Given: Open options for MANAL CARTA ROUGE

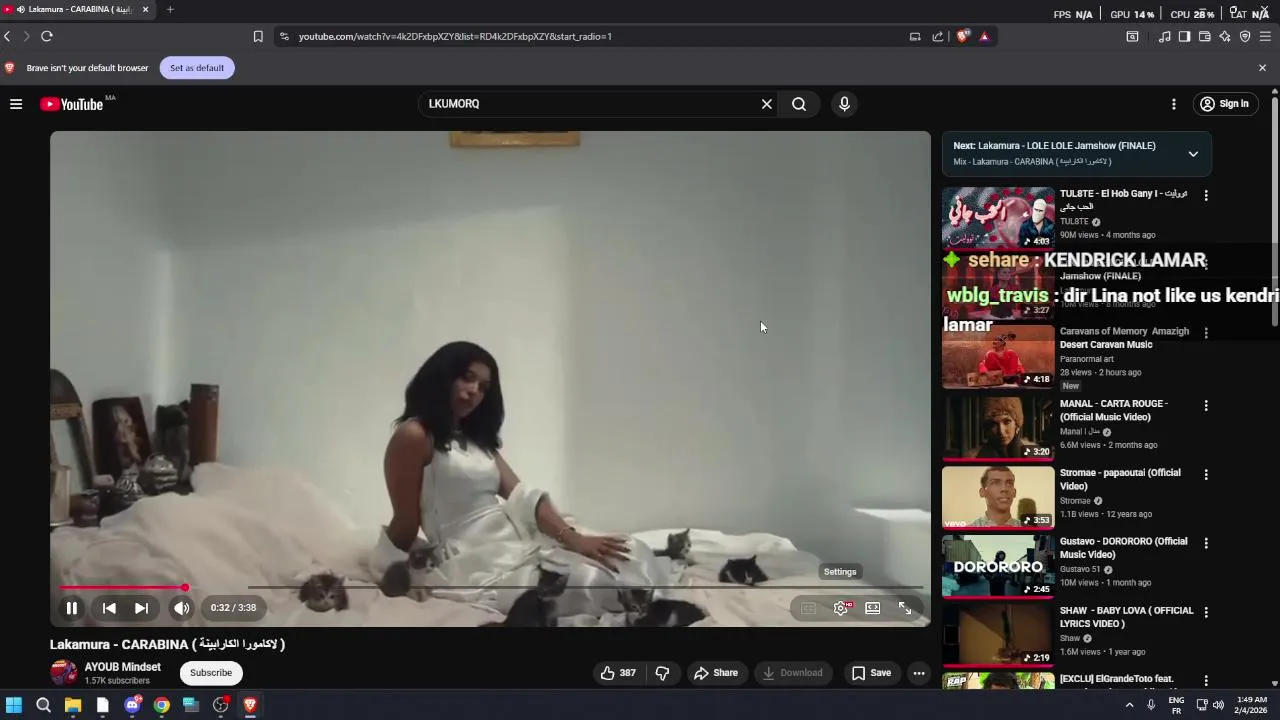Looking at the screenshot, I should click(1206, 406).
